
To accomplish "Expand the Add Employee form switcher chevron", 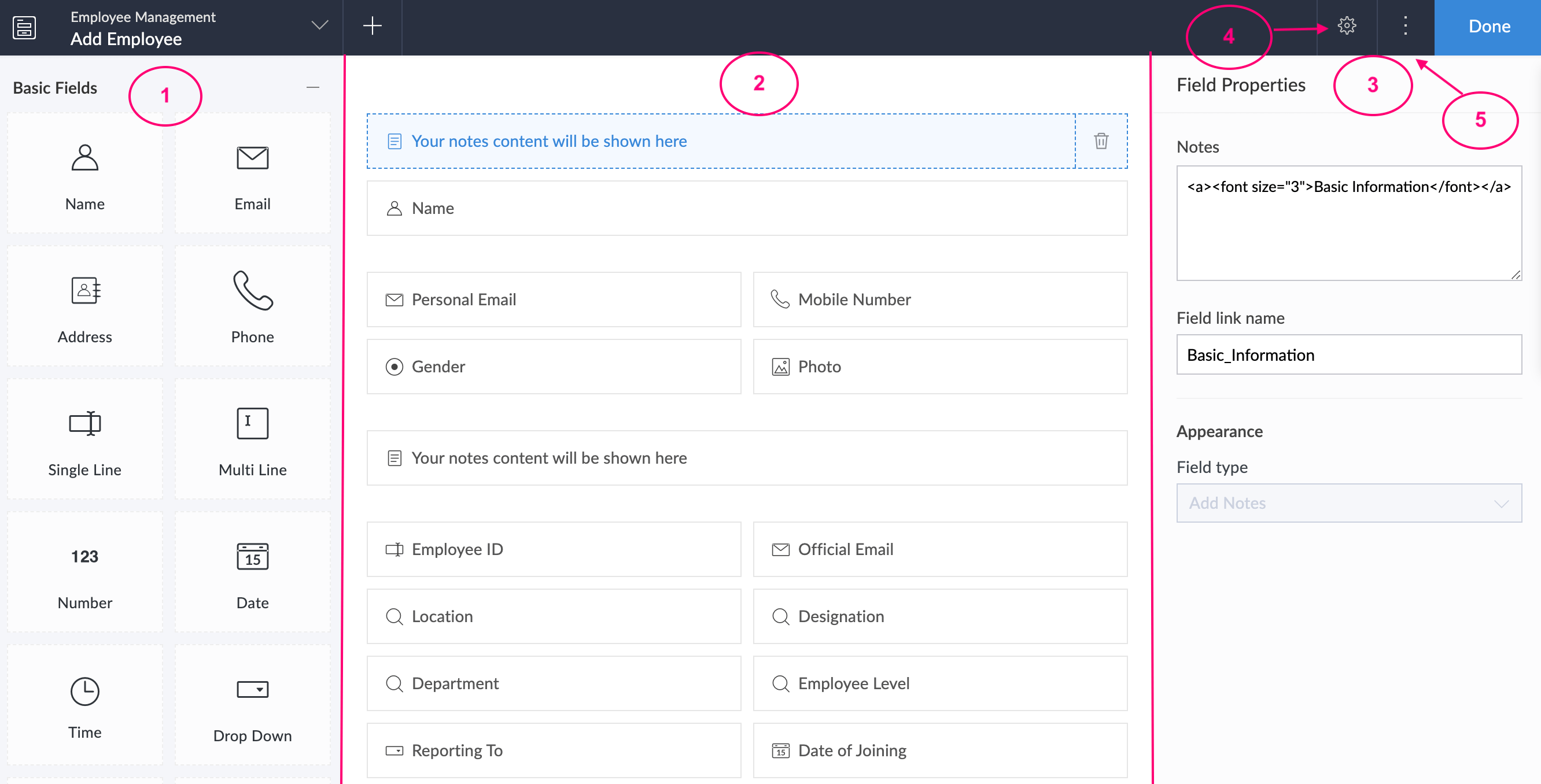I will coord(320,25).
